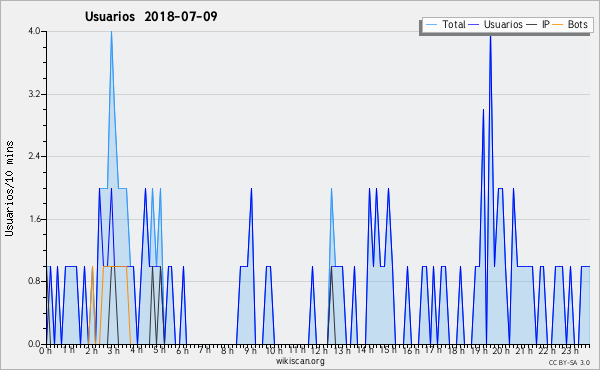Screen dimensions: 600x370
Task: Click the y-axis value 3.2
Action: pyautogui.click(x=34, y=94)
